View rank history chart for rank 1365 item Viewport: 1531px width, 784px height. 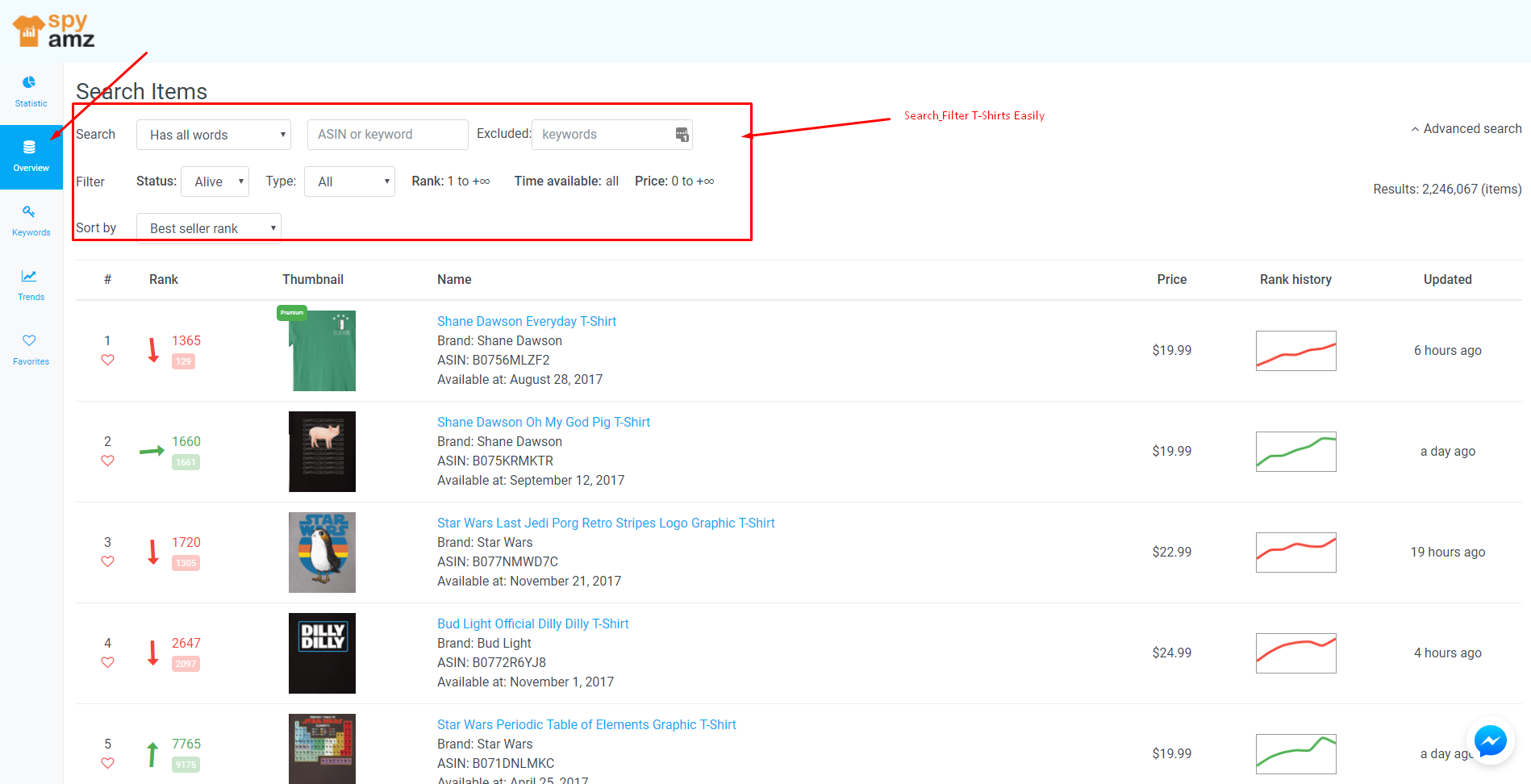point(1295,351)
